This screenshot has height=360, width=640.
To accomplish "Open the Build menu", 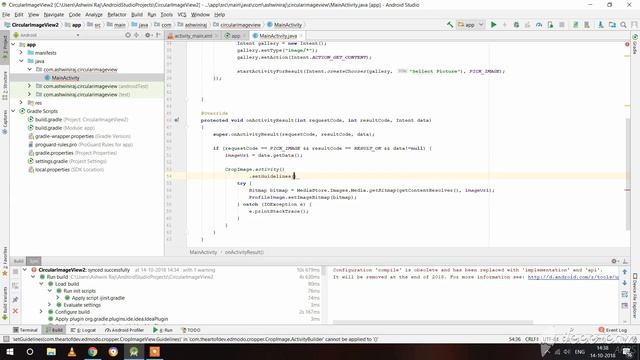I will tap(137, 14).
